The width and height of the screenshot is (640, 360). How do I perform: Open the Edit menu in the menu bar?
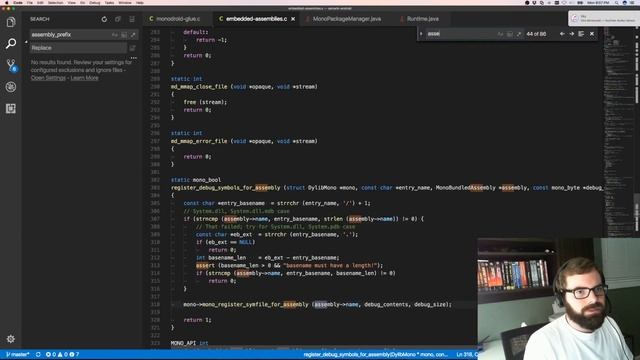click(40, 2)
